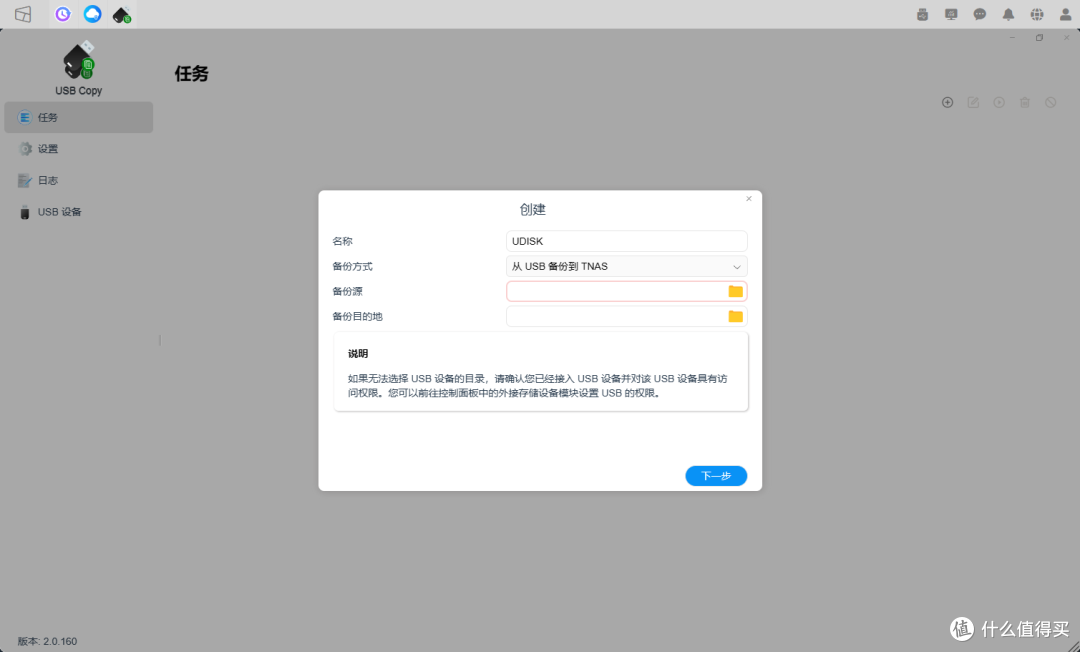
Task: Maximize the USB Copy window
Action: tap(1039, 38)
